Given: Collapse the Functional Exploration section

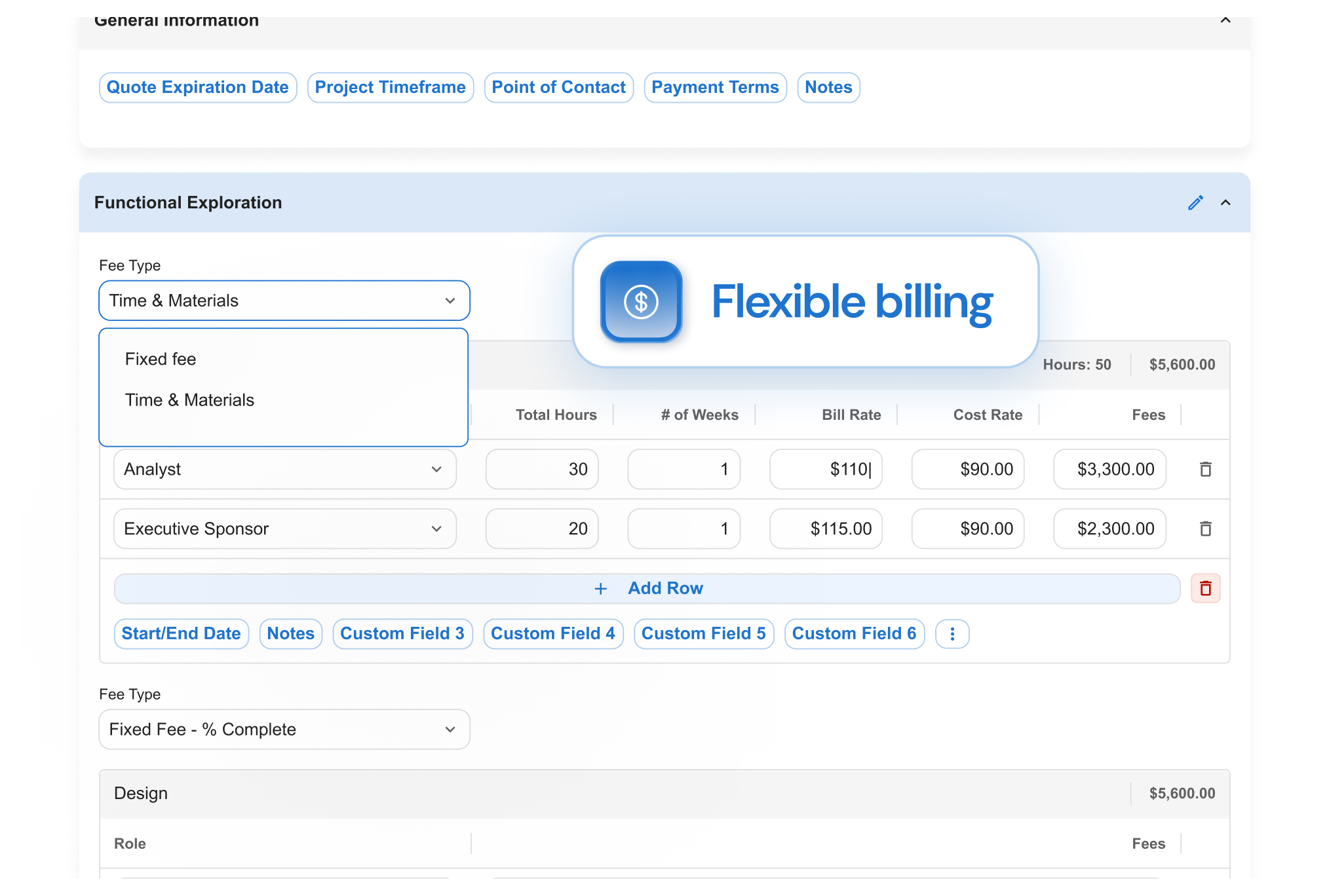Looking at the screenshot, I should click(1225, 202).
